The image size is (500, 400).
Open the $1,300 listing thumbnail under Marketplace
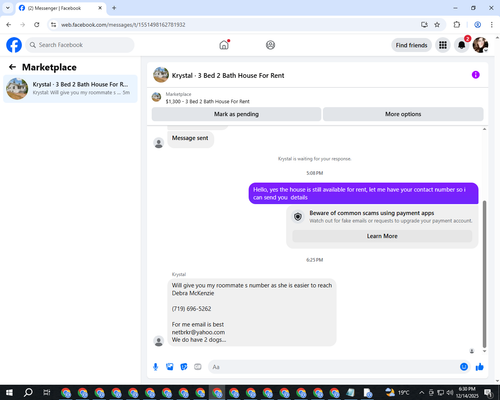[156, 97]
